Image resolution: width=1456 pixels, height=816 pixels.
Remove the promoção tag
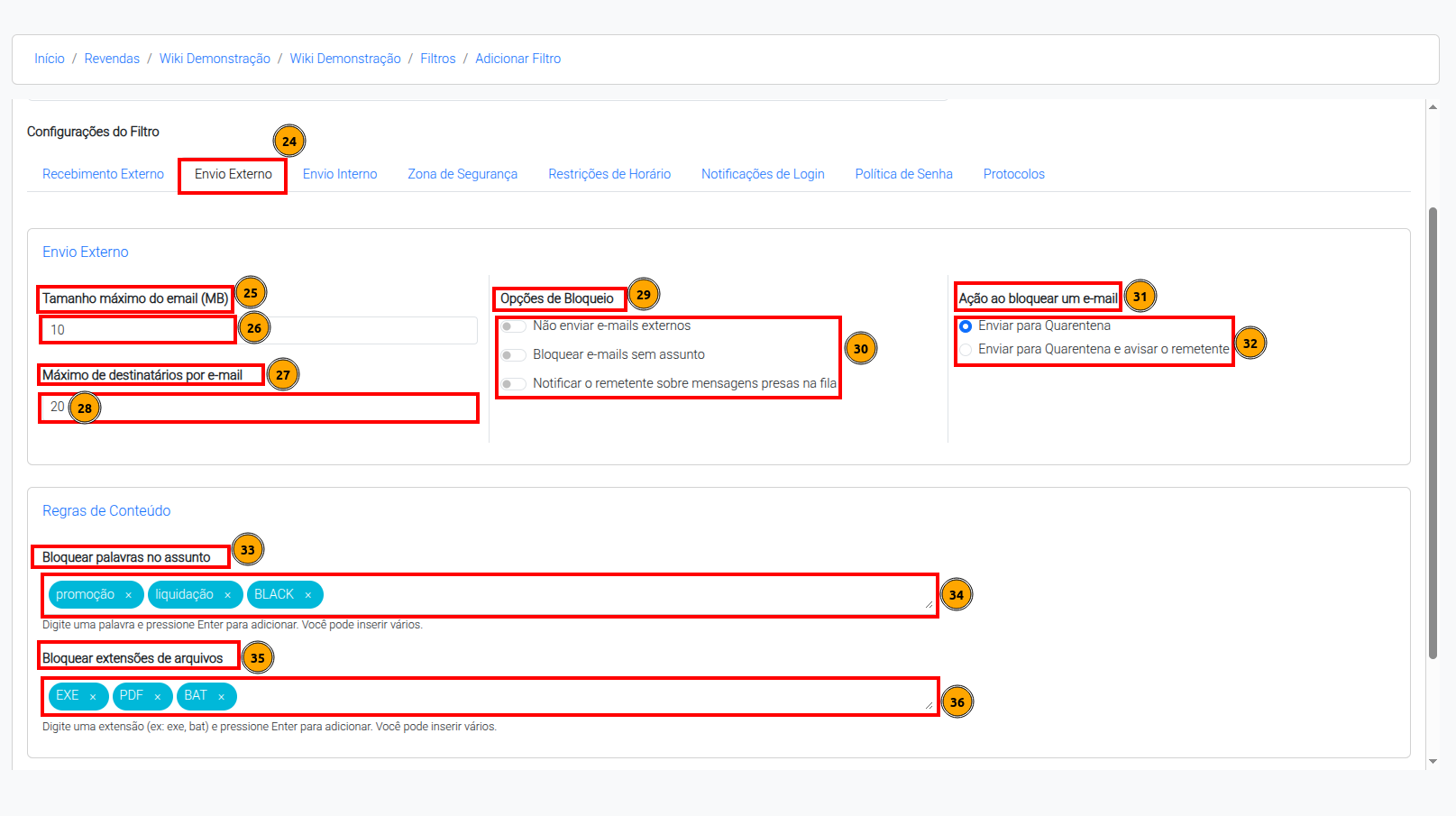click(128, 595)
